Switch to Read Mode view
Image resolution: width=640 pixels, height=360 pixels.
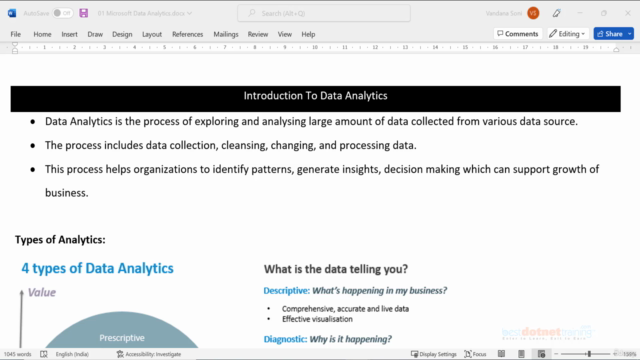tap(501, 354)
